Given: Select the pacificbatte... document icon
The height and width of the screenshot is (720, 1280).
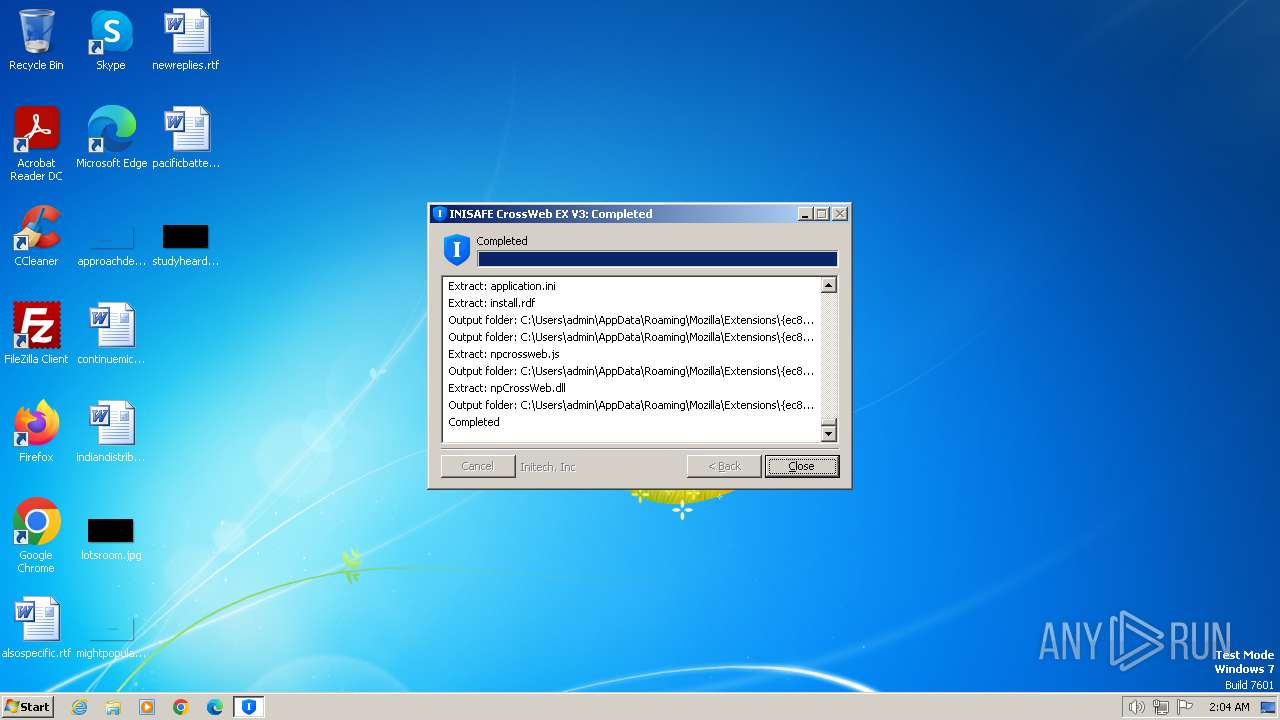Looking at the screenshot, I should point(186,138).
